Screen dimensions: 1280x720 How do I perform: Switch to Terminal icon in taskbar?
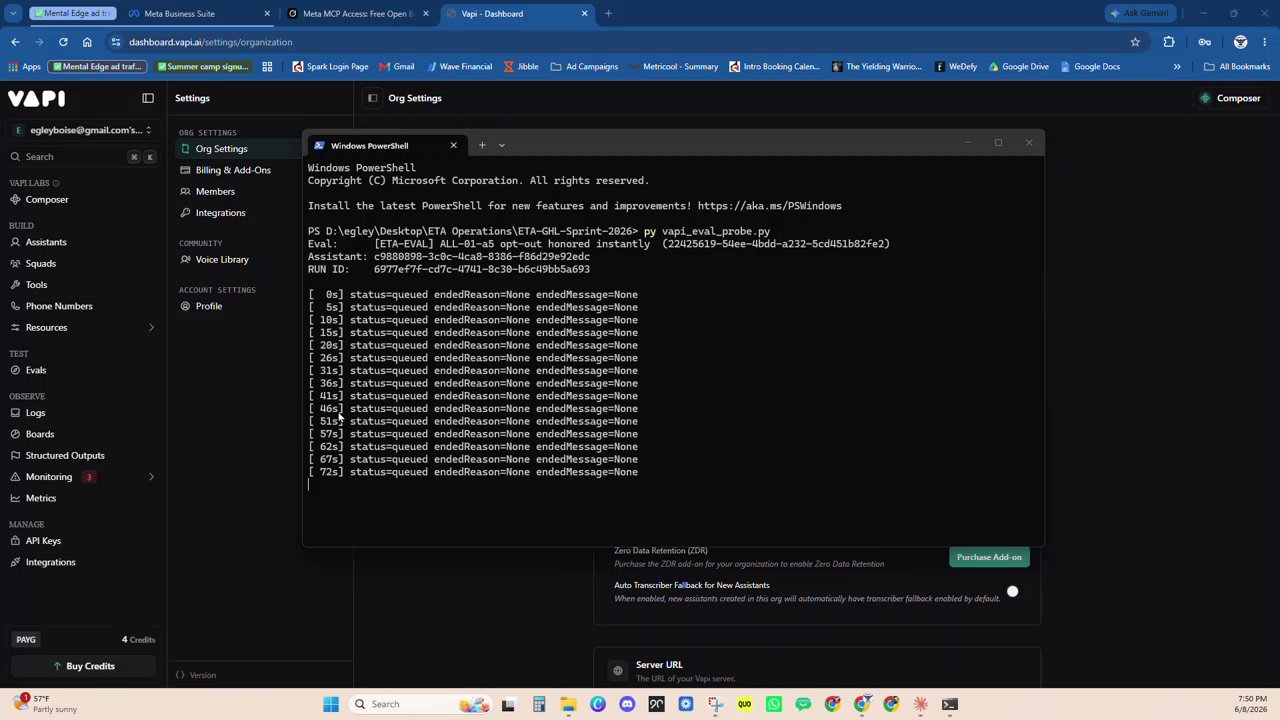[950, 704]
